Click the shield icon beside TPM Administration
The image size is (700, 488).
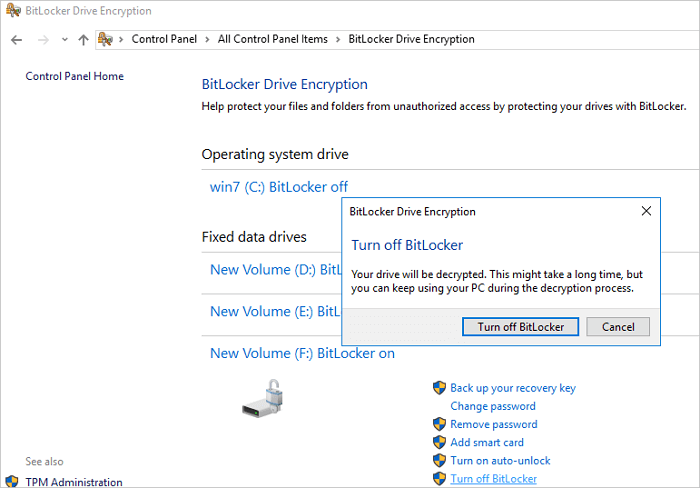tap(12, 481)
